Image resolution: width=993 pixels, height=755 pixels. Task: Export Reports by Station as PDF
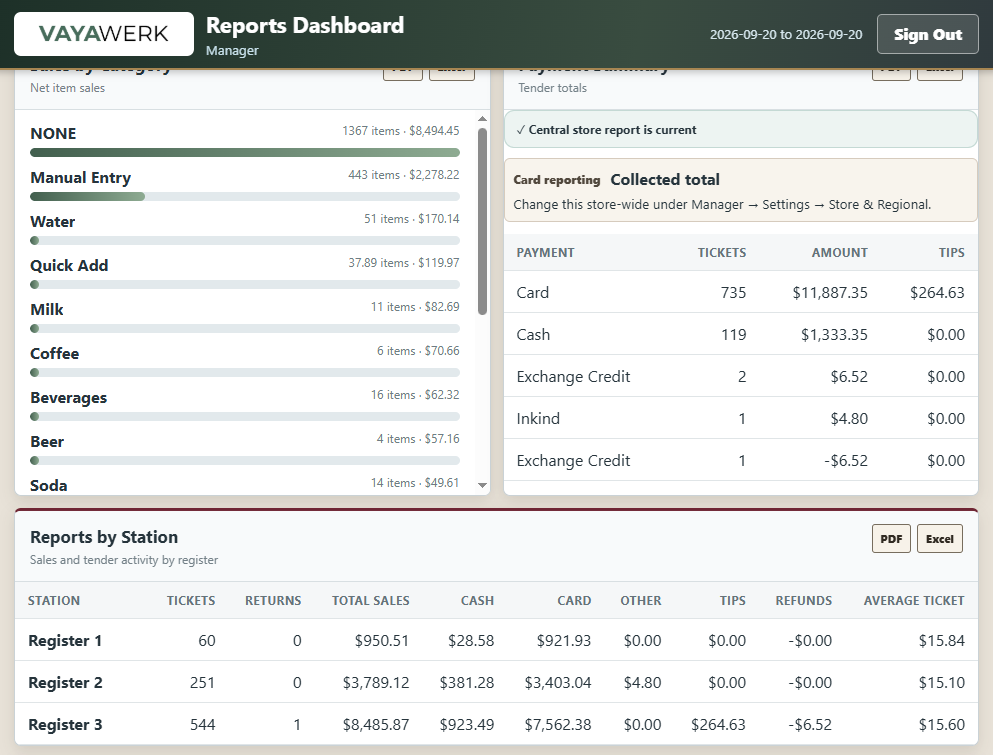click(x=891, y=538)
